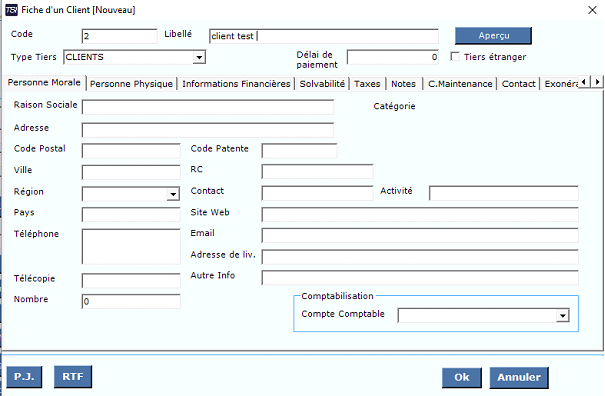Click the Pays input field
The image size is (605, 396).
(131, 215)
